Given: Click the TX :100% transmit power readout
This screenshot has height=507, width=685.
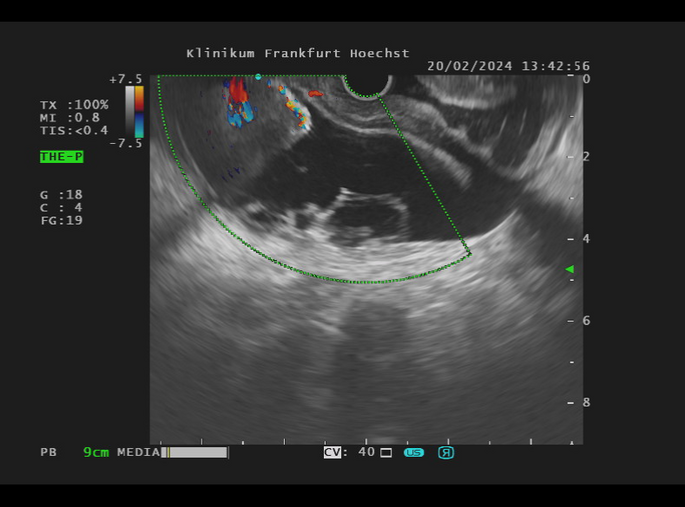Looking at the screenshot, I should tap(74, 105).
